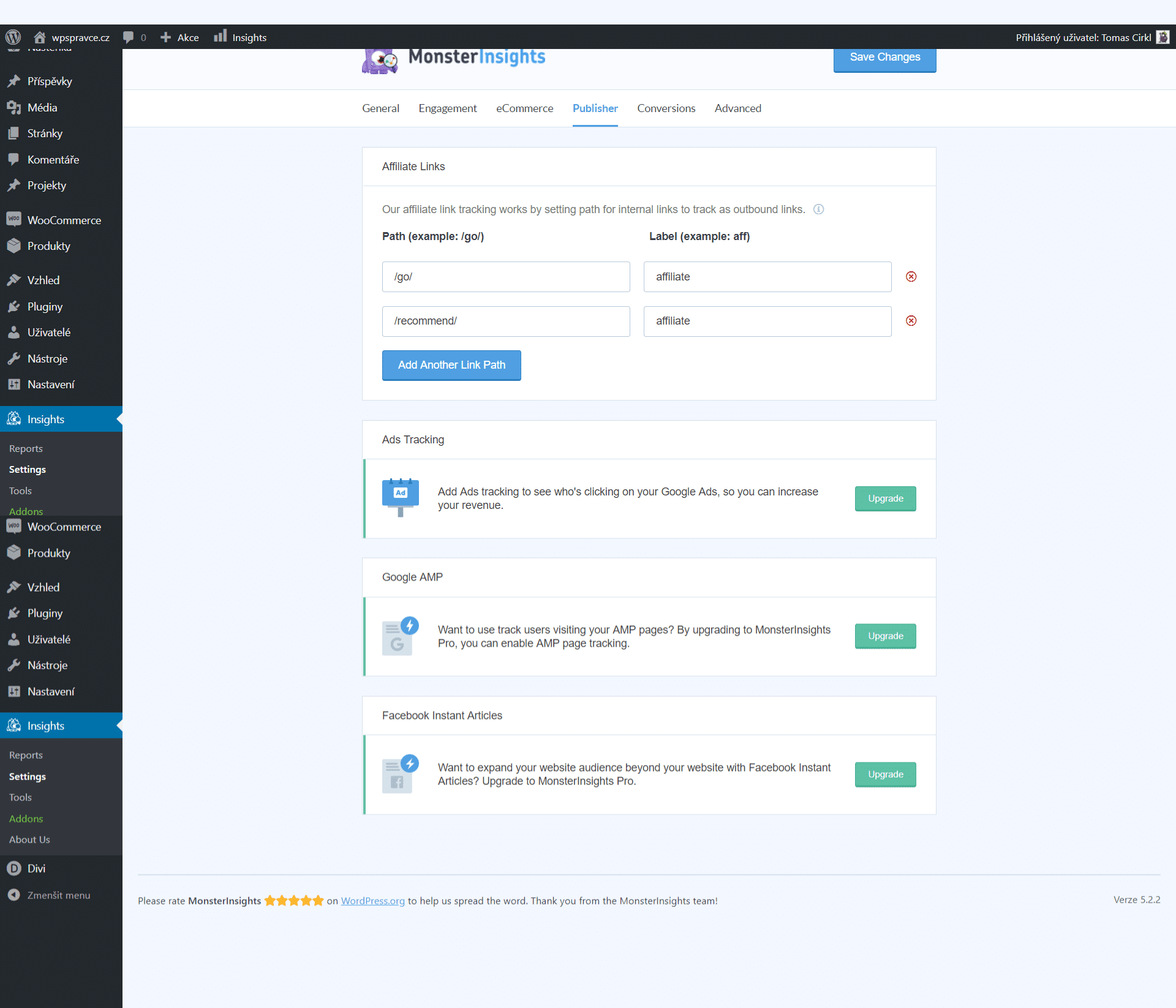Click the Google AMP icon
Screen dimensions: 1176x1008
pos(401,636)
